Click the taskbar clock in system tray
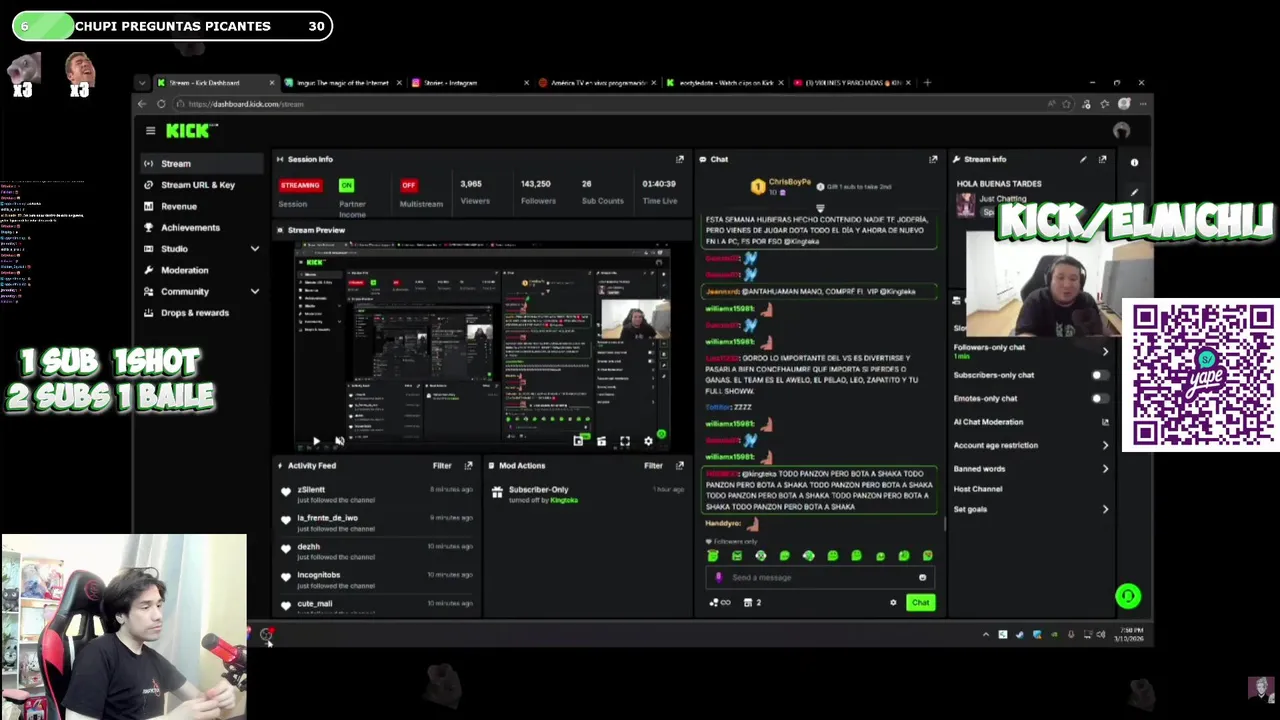1280x720 pixels. coord(1131,634)
